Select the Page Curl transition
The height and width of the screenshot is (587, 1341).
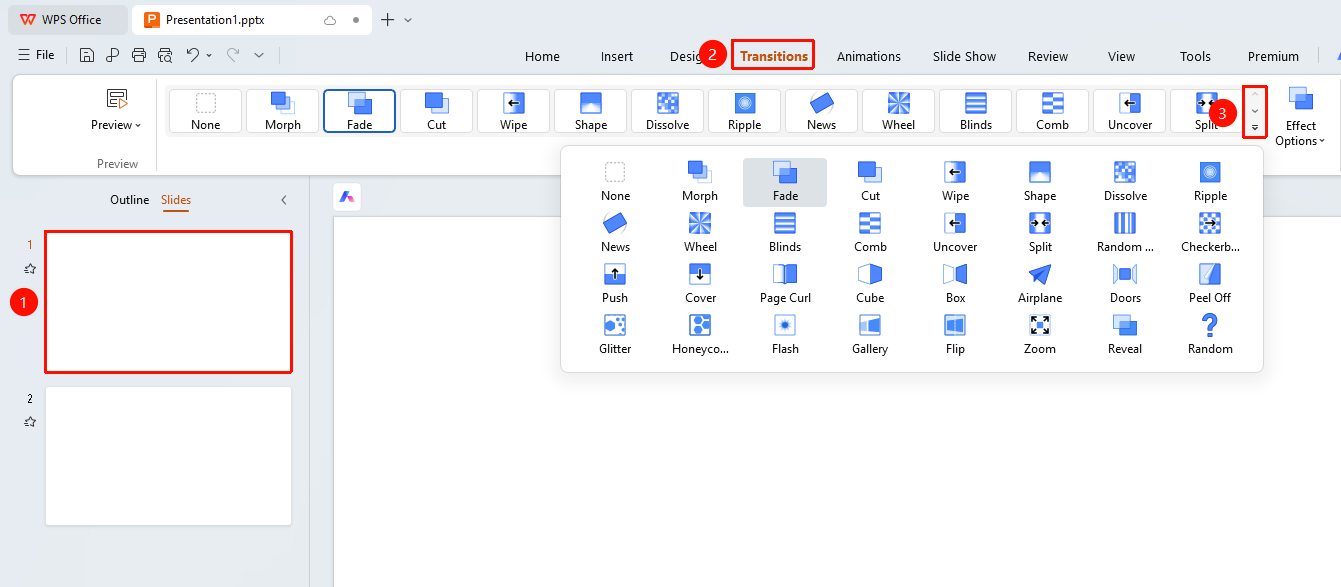click(785, 283)
